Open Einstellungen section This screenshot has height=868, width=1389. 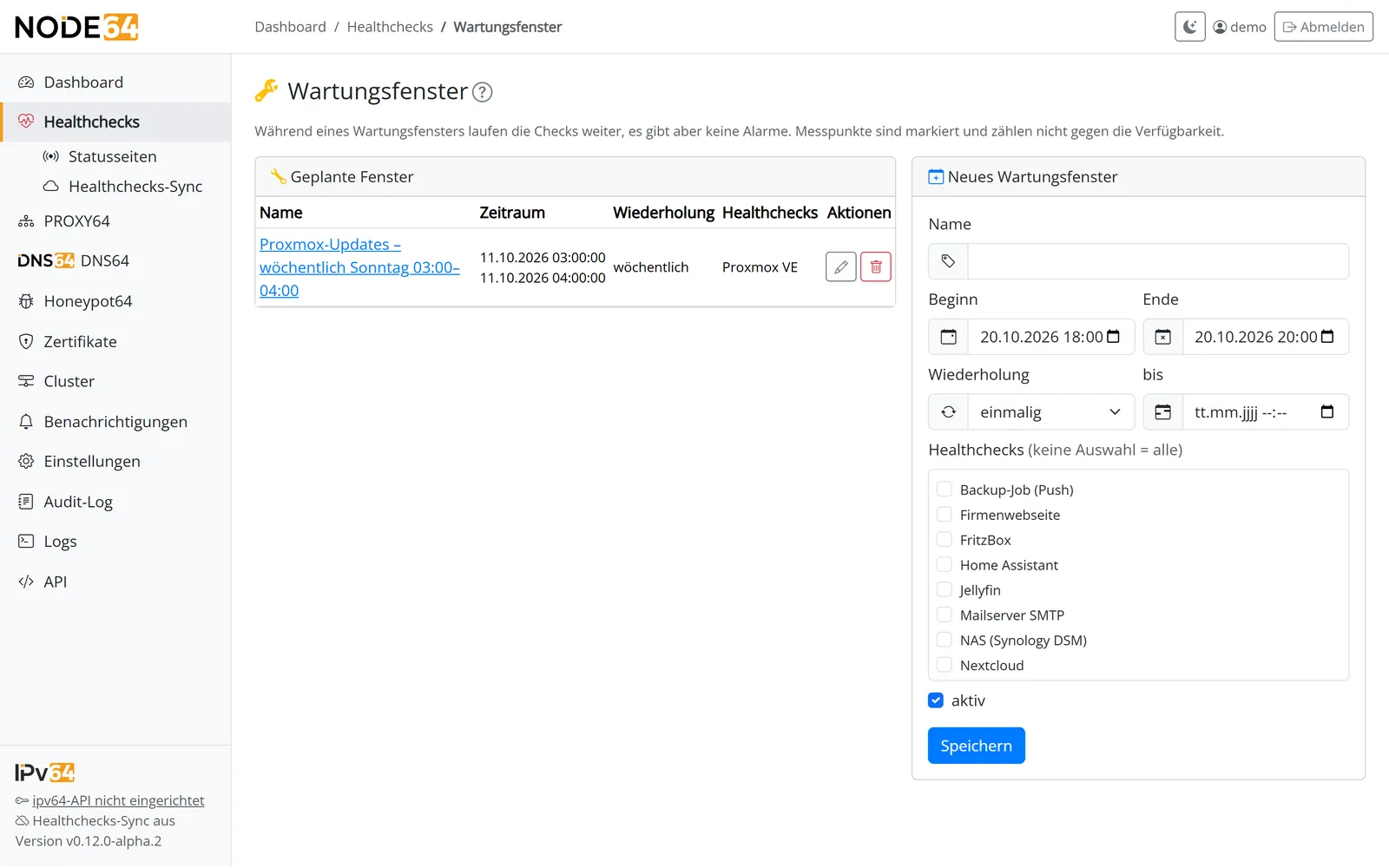[x=115, y=462]
